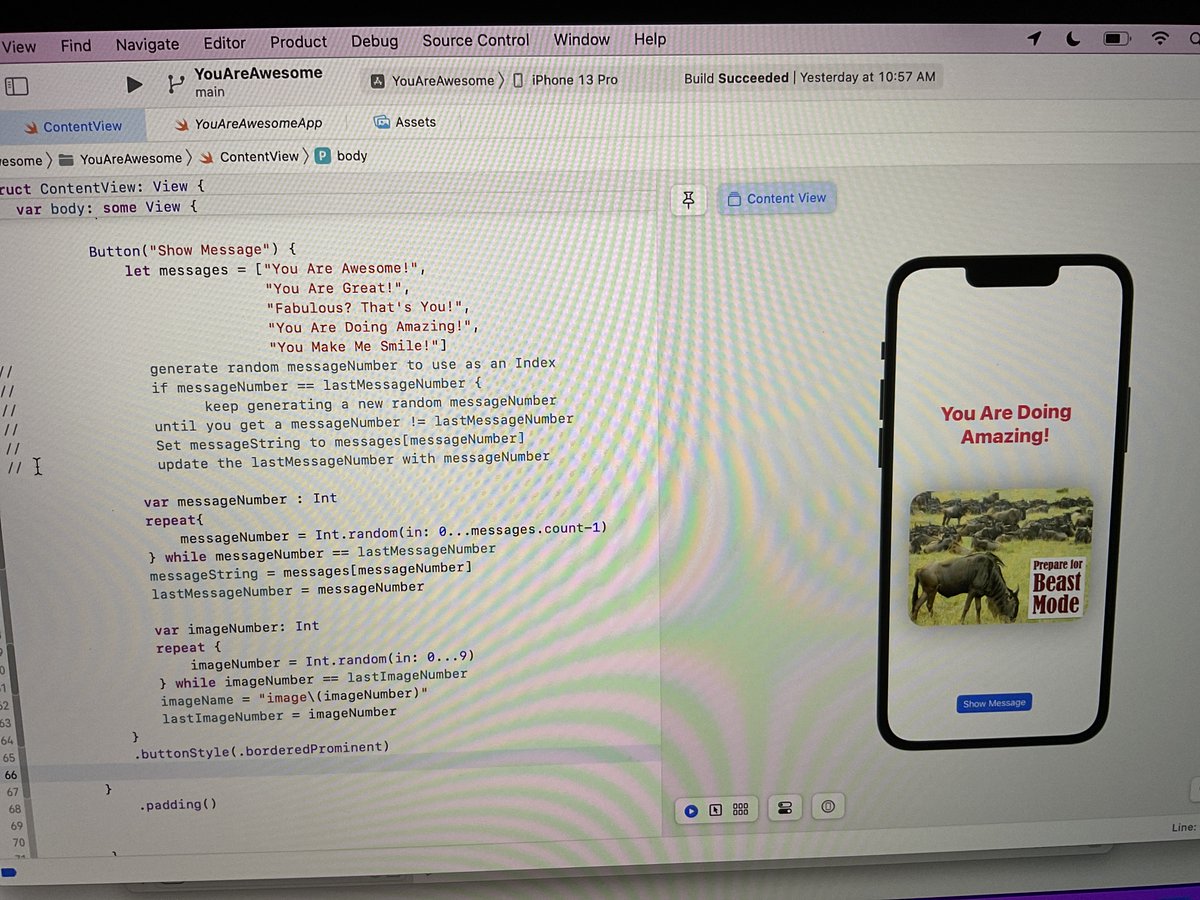Switch to the ContentView tab
Viewport: 1200px width, 900px height.
click(72, 126)
